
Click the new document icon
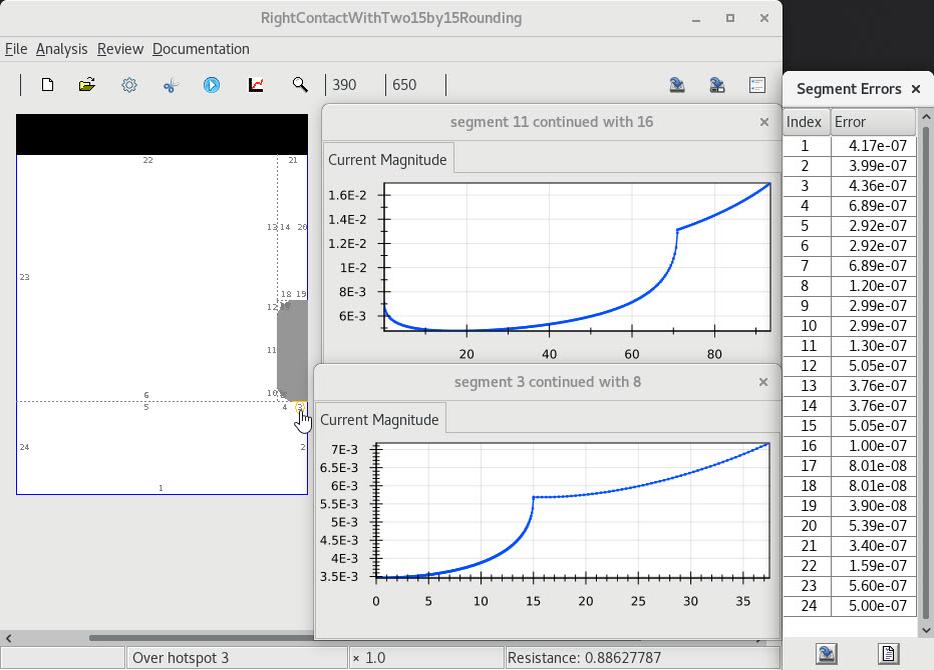pos(47,85)
